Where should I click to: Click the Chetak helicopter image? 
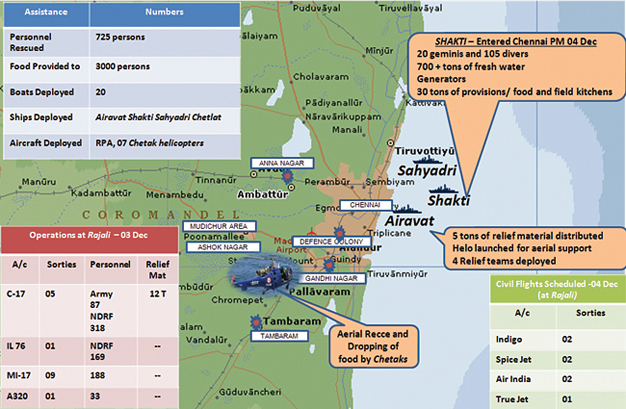(x=265, y=274)
